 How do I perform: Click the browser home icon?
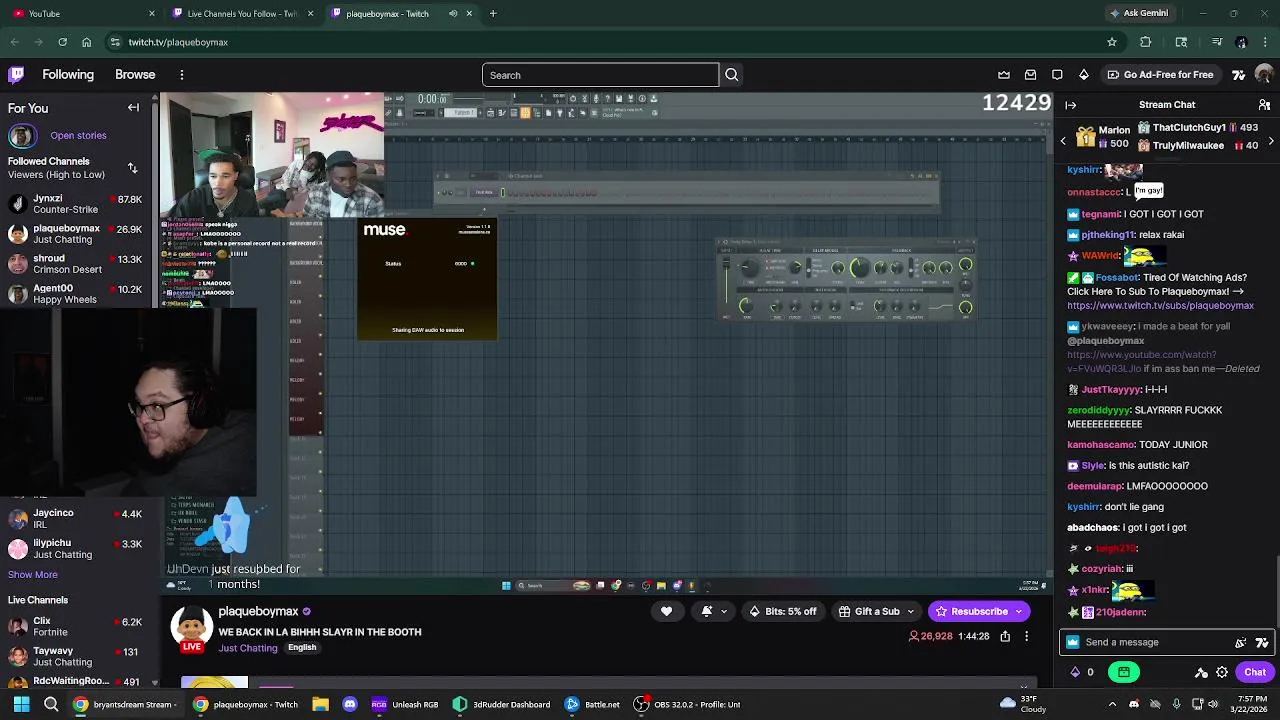[86, 42]
